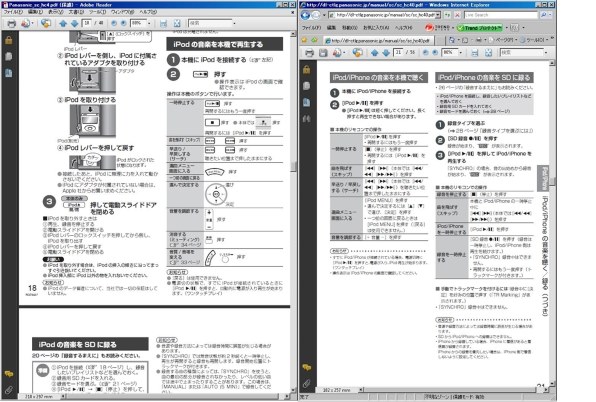Click the green Trend プロテクト button
The image size is (596, 402).
click(480, 28)
